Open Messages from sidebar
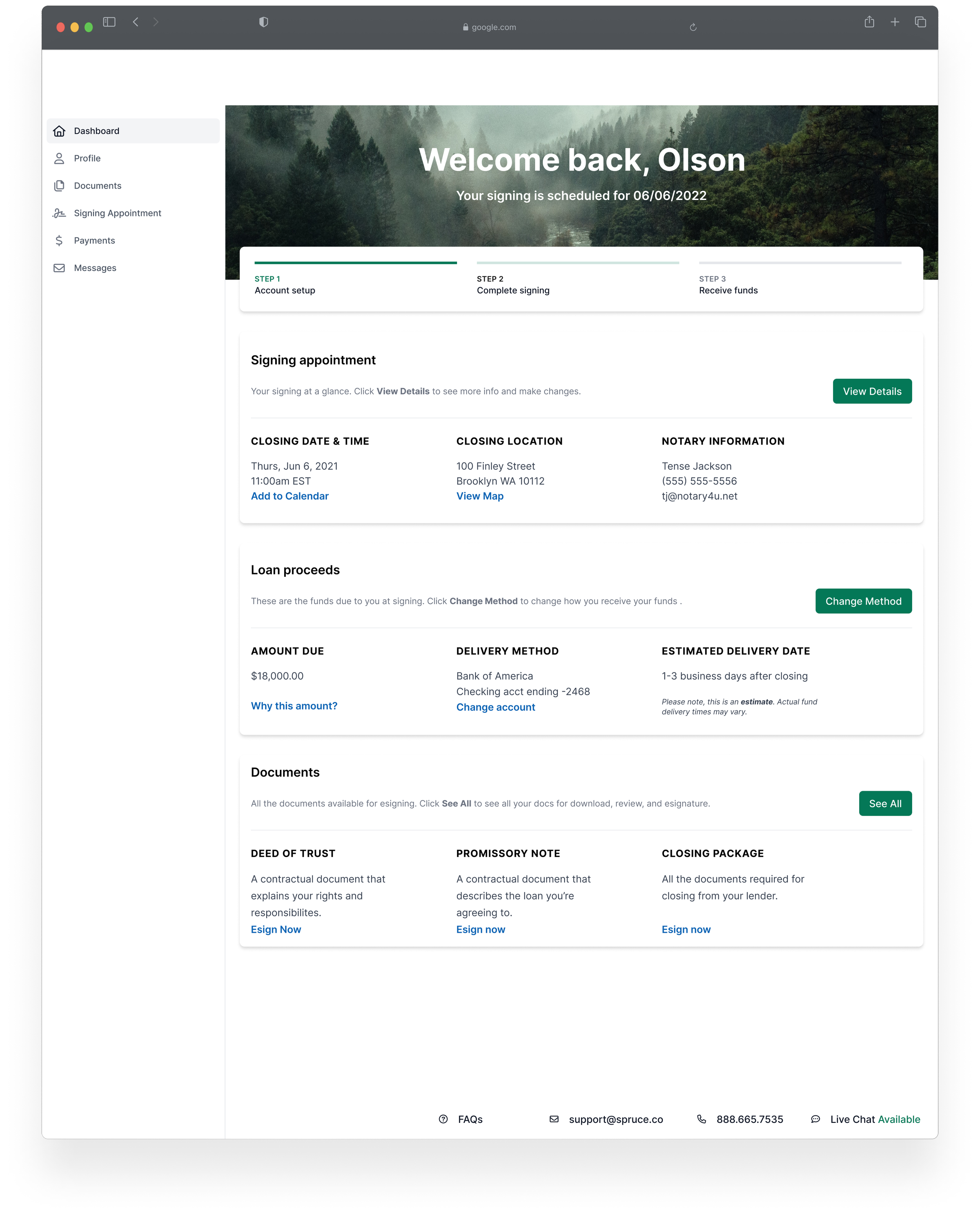980x1217 pixels. [95, 268]
